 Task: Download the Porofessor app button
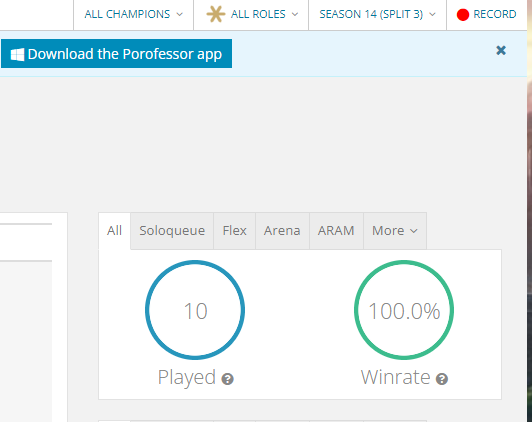click(116, 54)
